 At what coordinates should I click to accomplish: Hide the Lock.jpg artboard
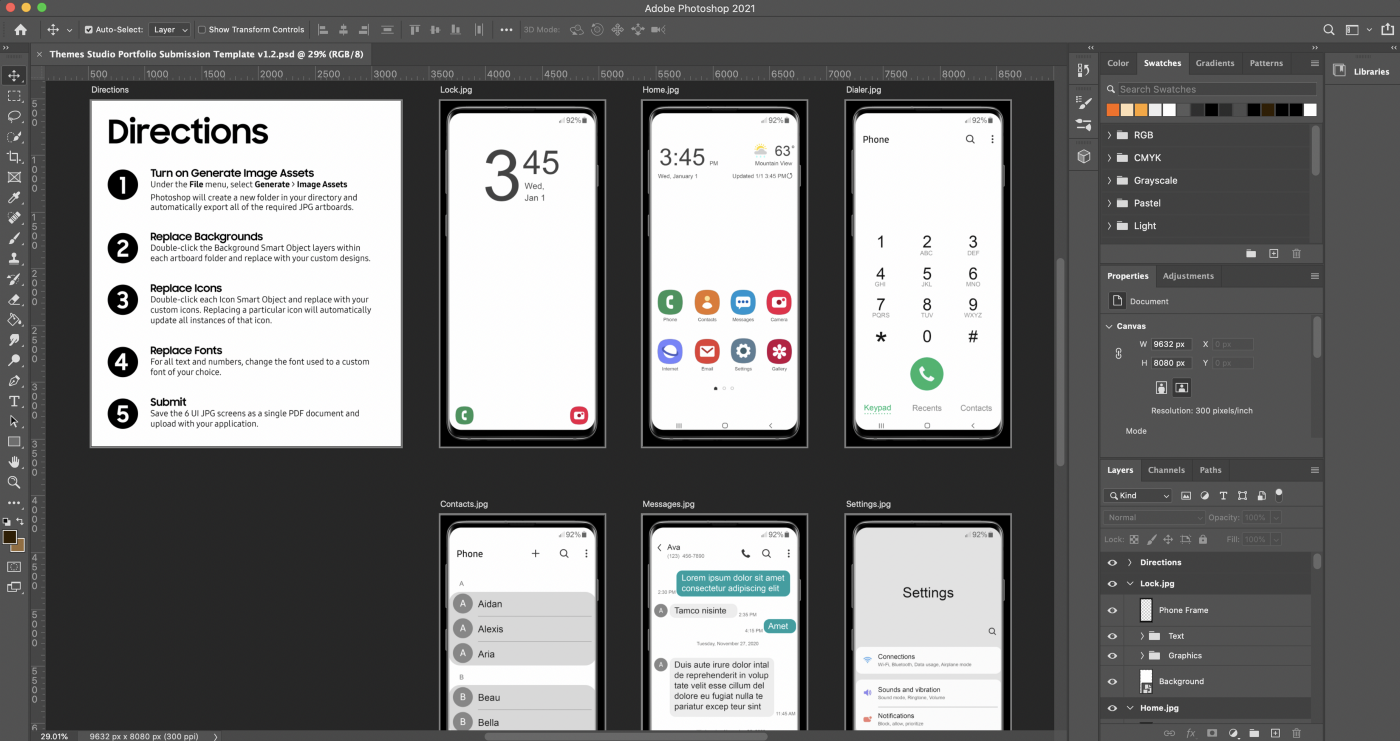tap(1112, 584)
